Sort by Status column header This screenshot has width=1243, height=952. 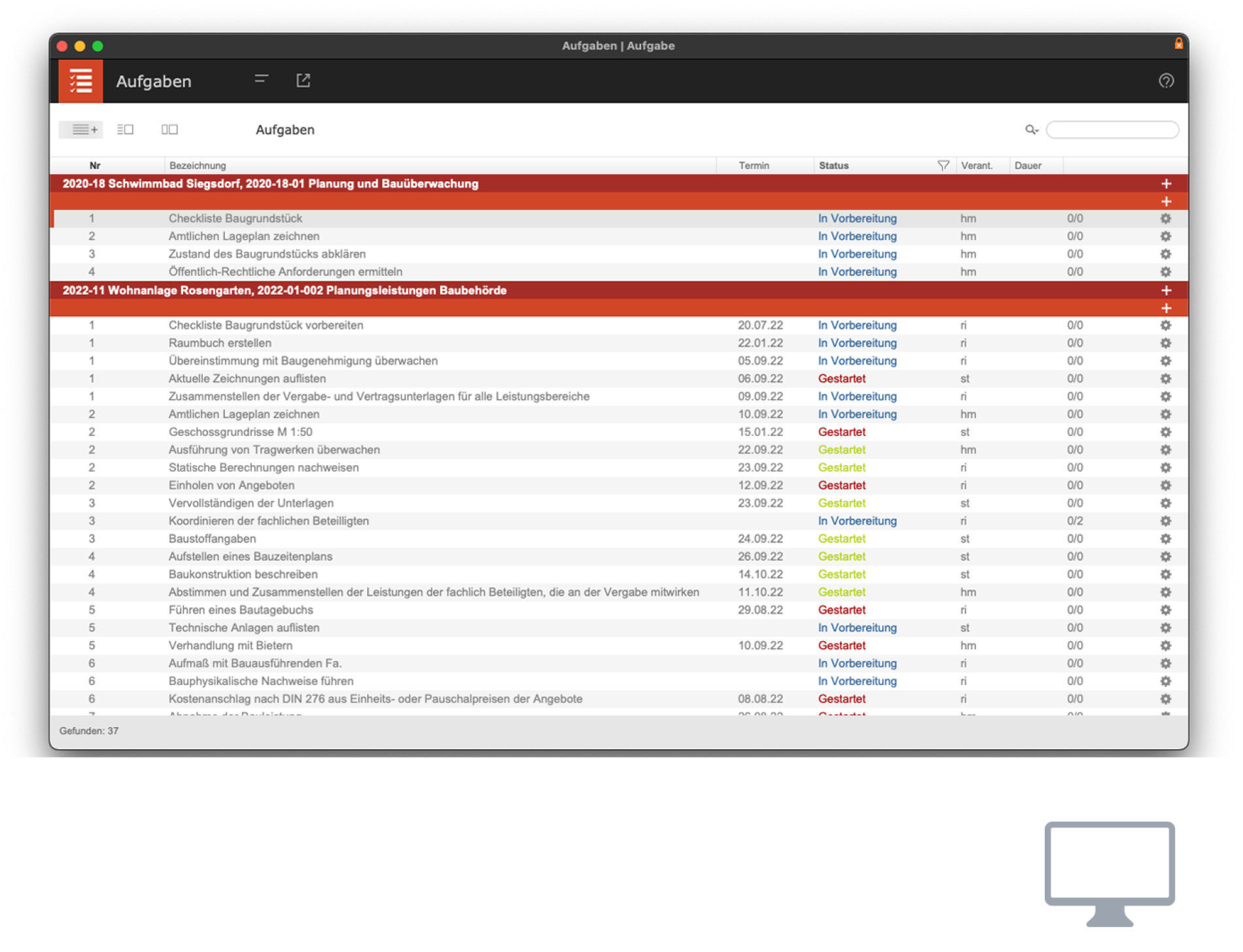(x=833, y=166)
